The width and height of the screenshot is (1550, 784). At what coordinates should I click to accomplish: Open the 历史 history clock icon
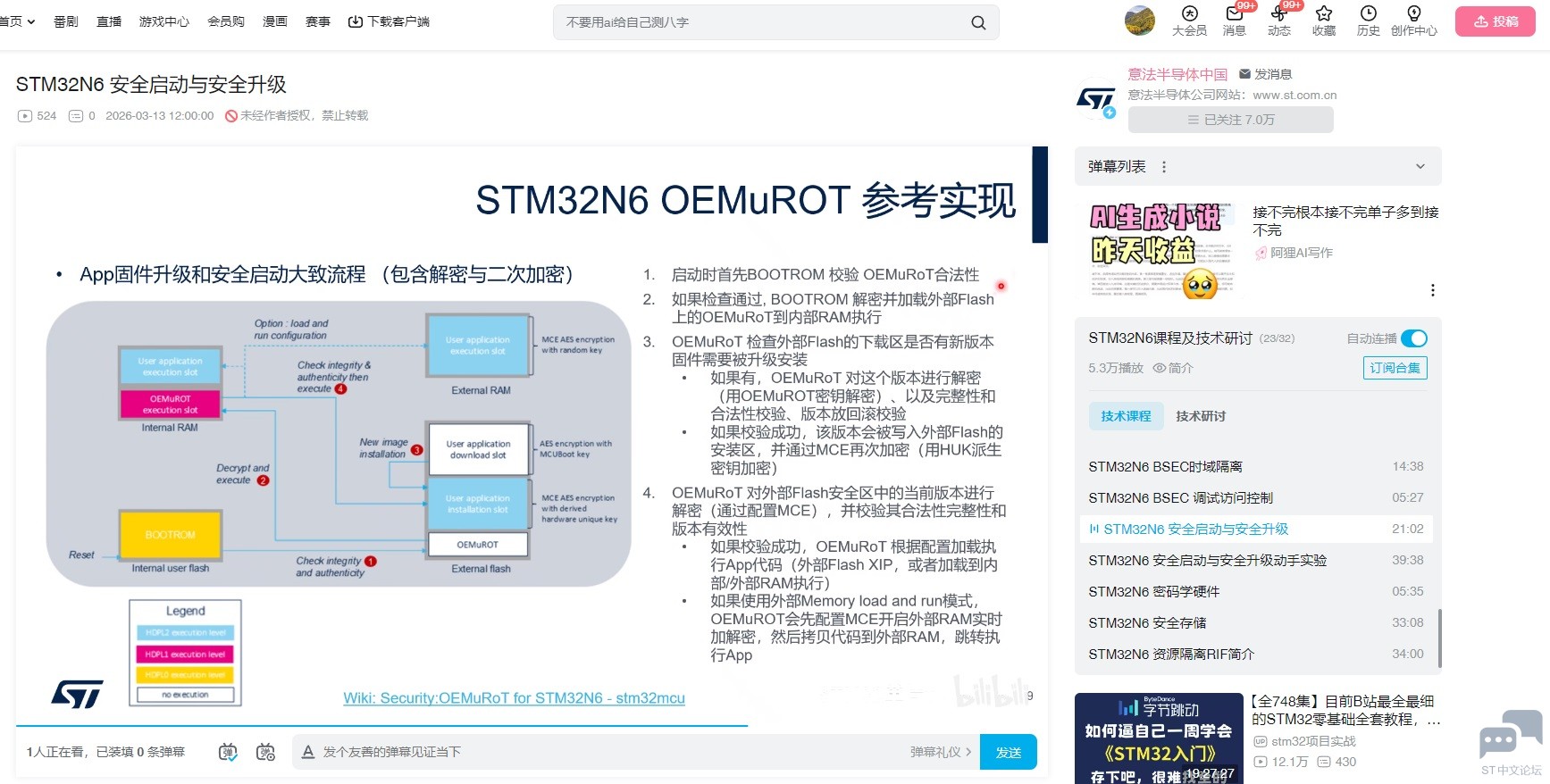click(x=1368, y=13)
